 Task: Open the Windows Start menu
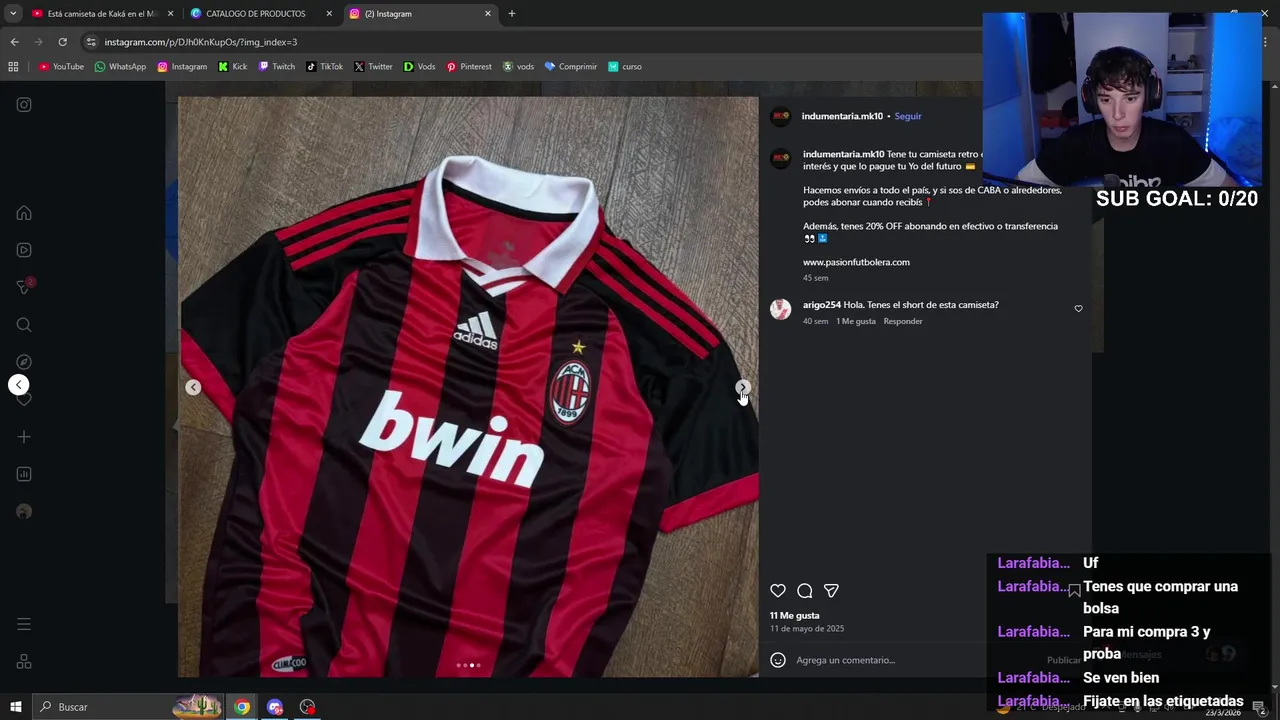(x=16, y=707)
